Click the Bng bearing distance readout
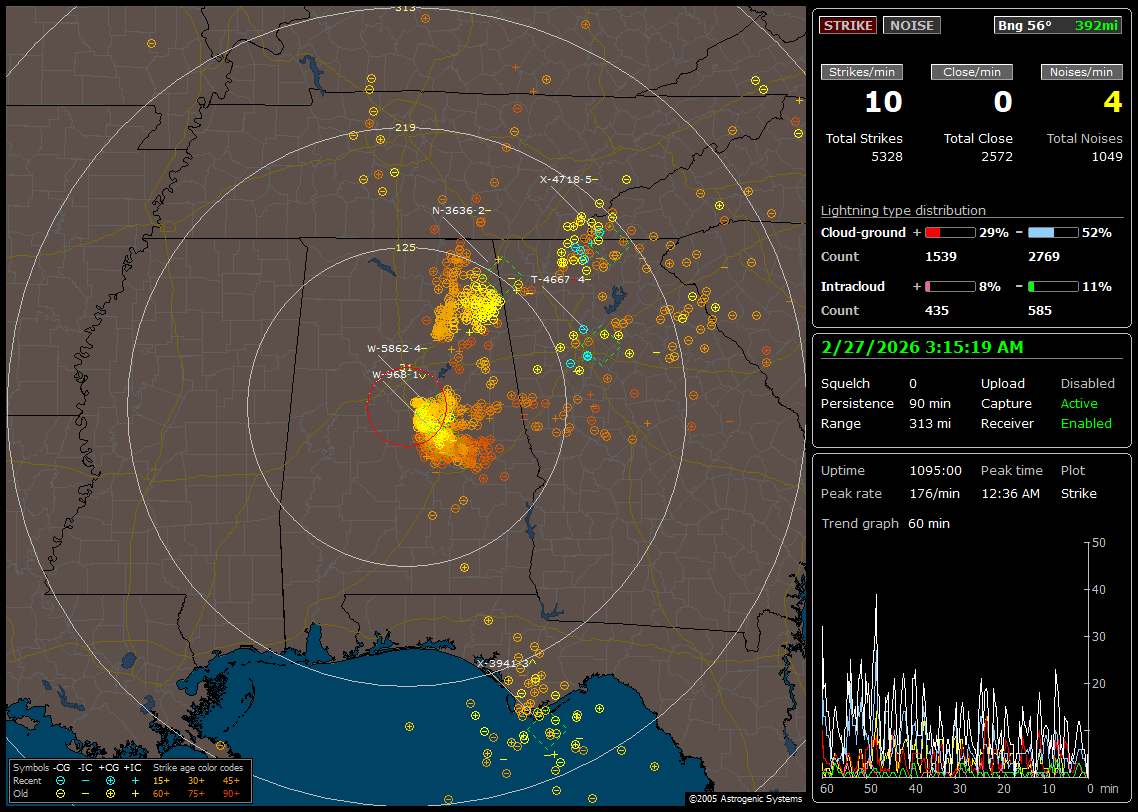This screenshot has width=1138, height=812. [x=1057, y=25]
